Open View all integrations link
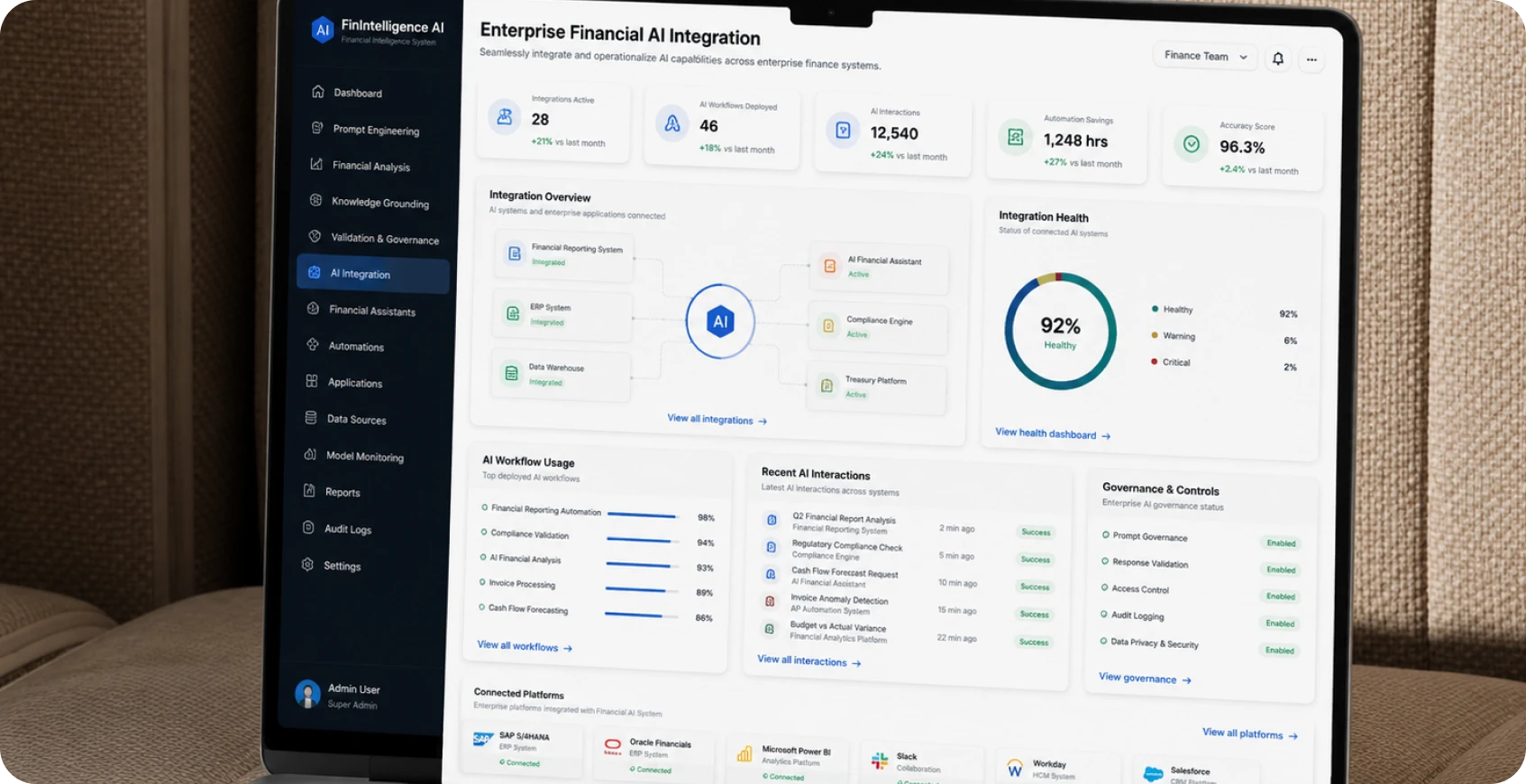Screen dimensions: 1526x784 click(x=717, y=419)
